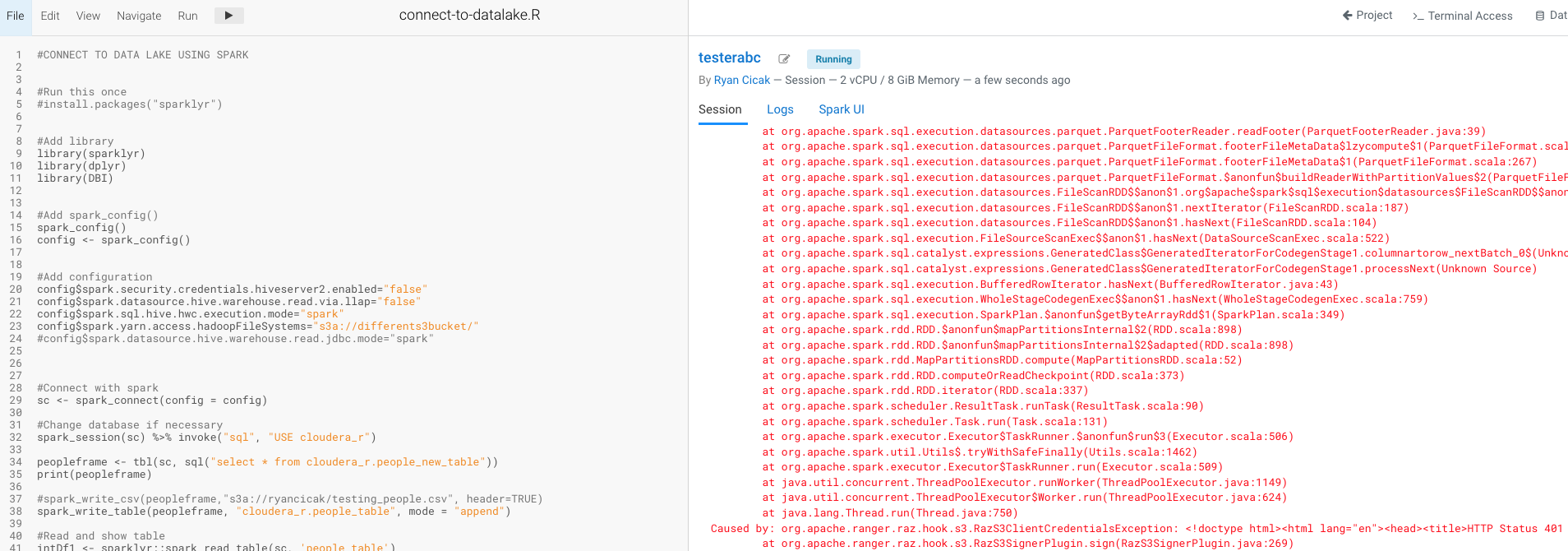Edit session name with pencil icon
Image resolution: width=1568 pixels, height=551 pixels.
point(784,59)
